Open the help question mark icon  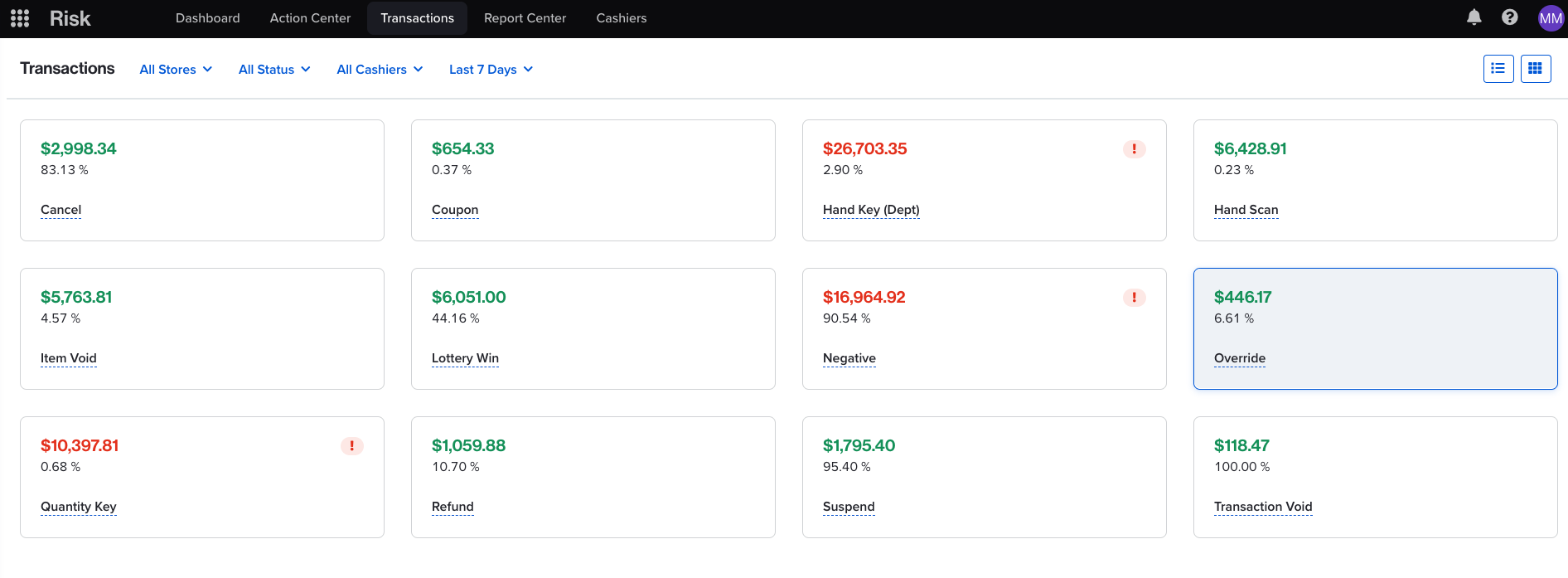pos(1509,17)
